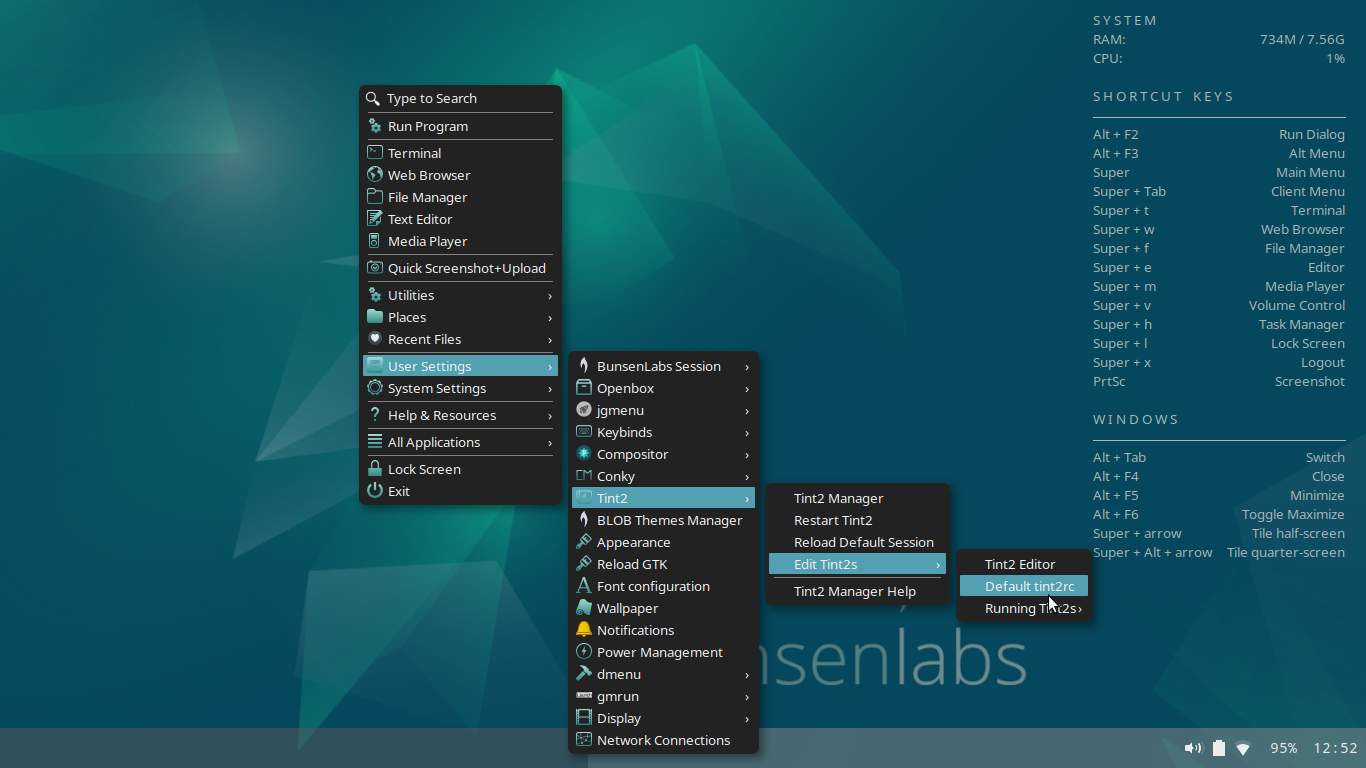Click the bell icon for Notifications
The image size is (1366, 768).
[x=584, y=630]
